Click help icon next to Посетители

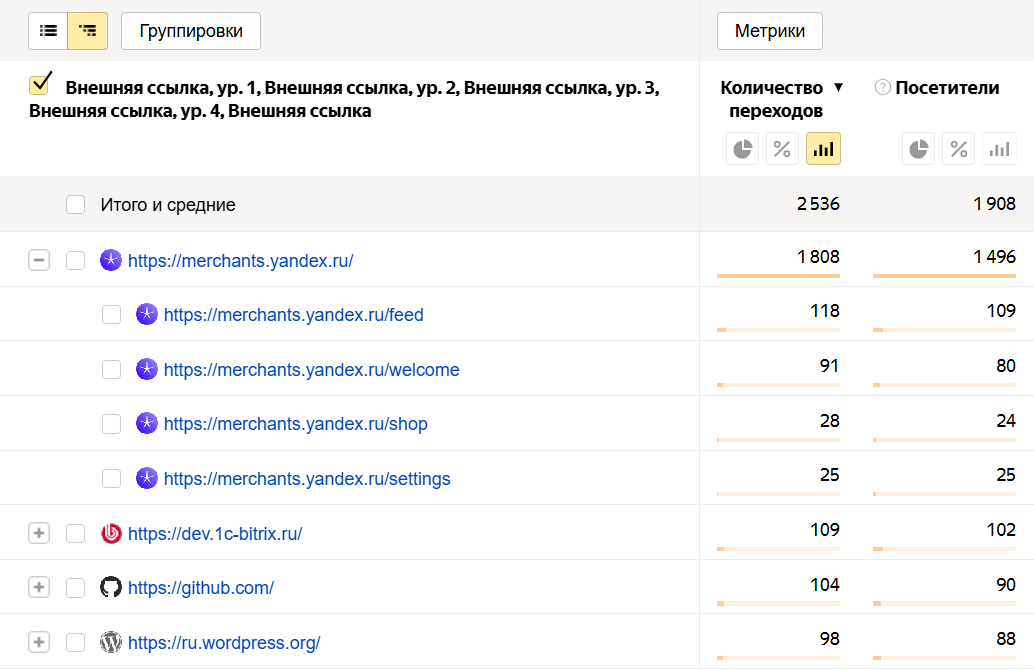coord(882,88)
